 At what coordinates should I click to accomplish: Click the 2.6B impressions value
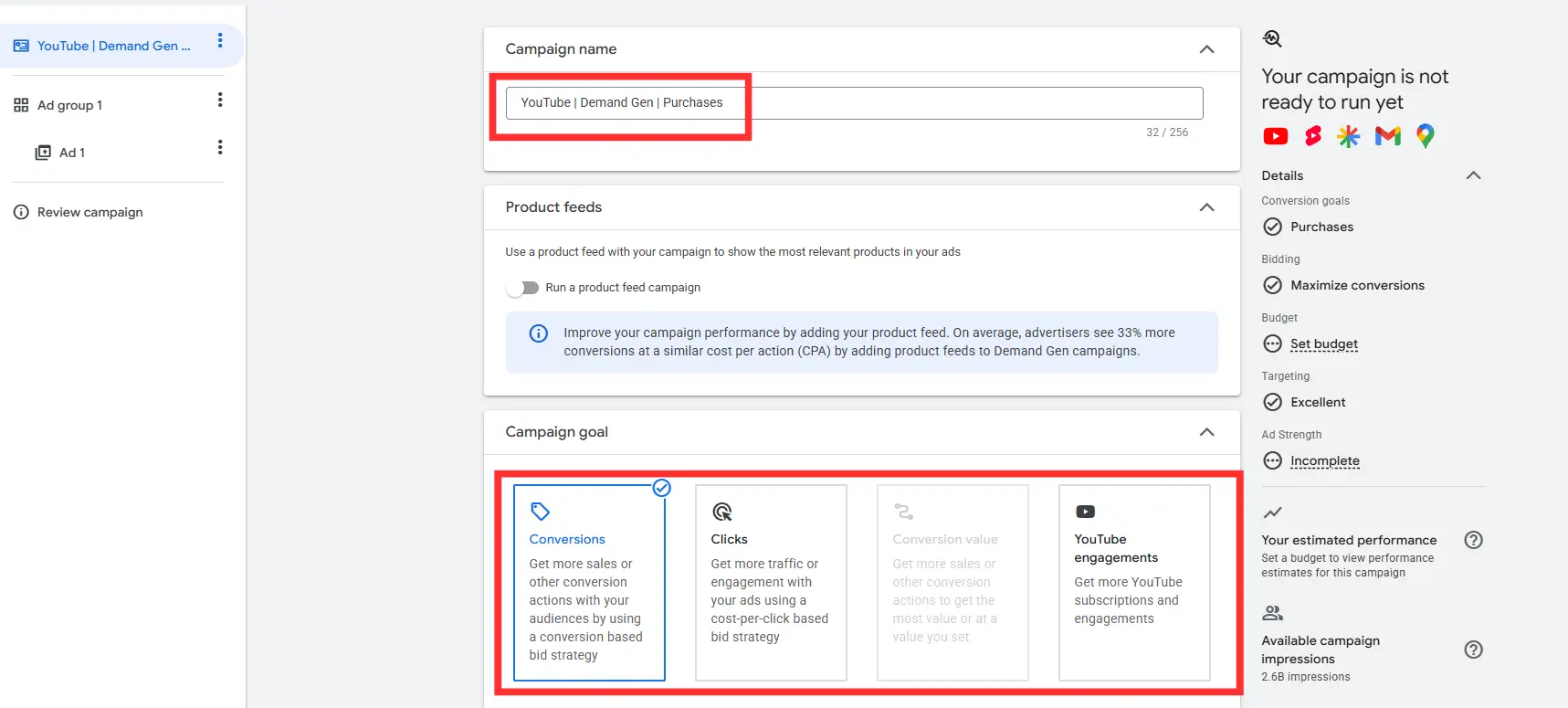point(1306,677)
